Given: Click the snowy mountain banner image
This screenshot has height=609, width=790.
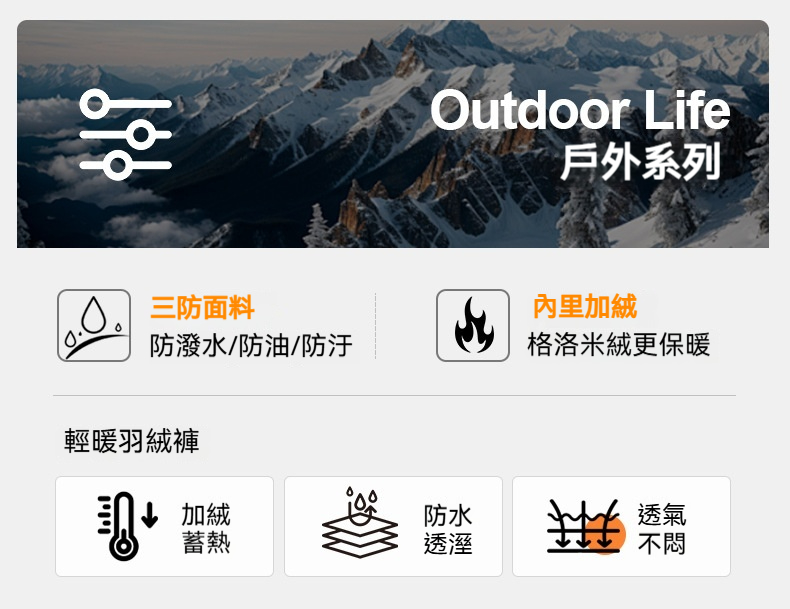Looking at the screenshot, I should 393,134.
